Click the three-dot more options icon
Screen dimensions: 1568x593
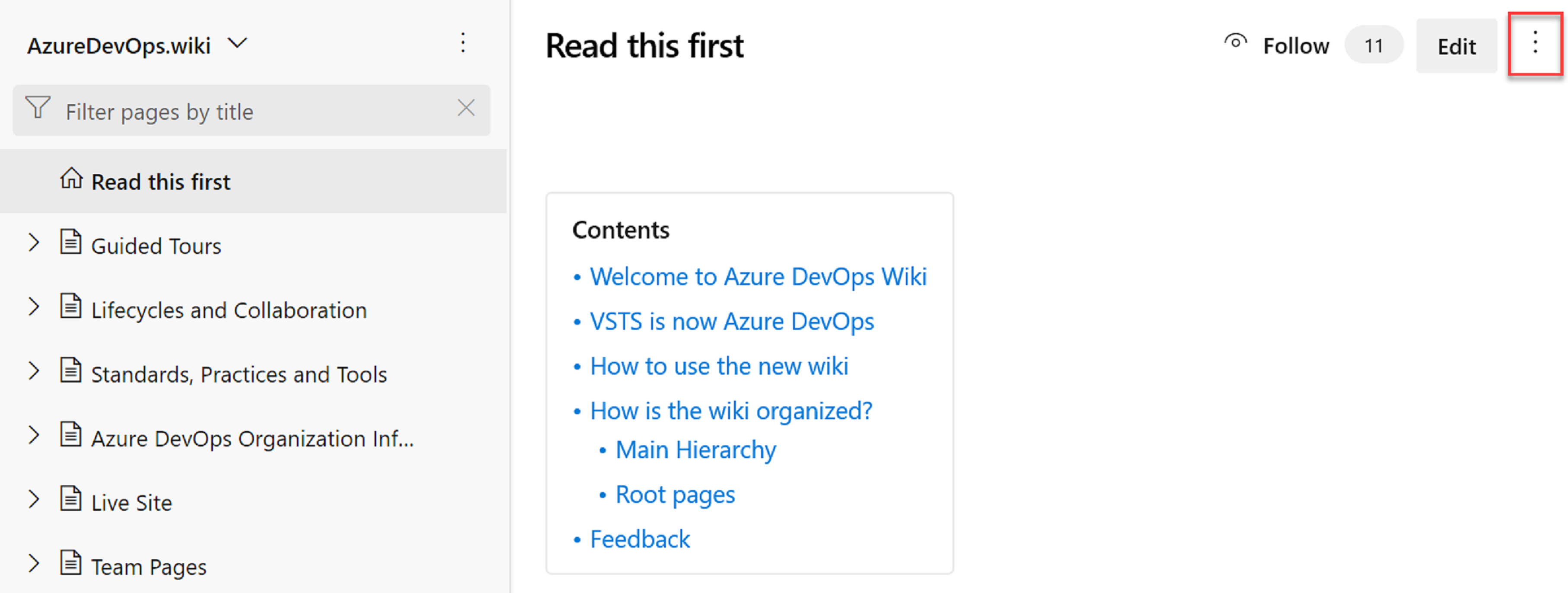pos(1535,45)
